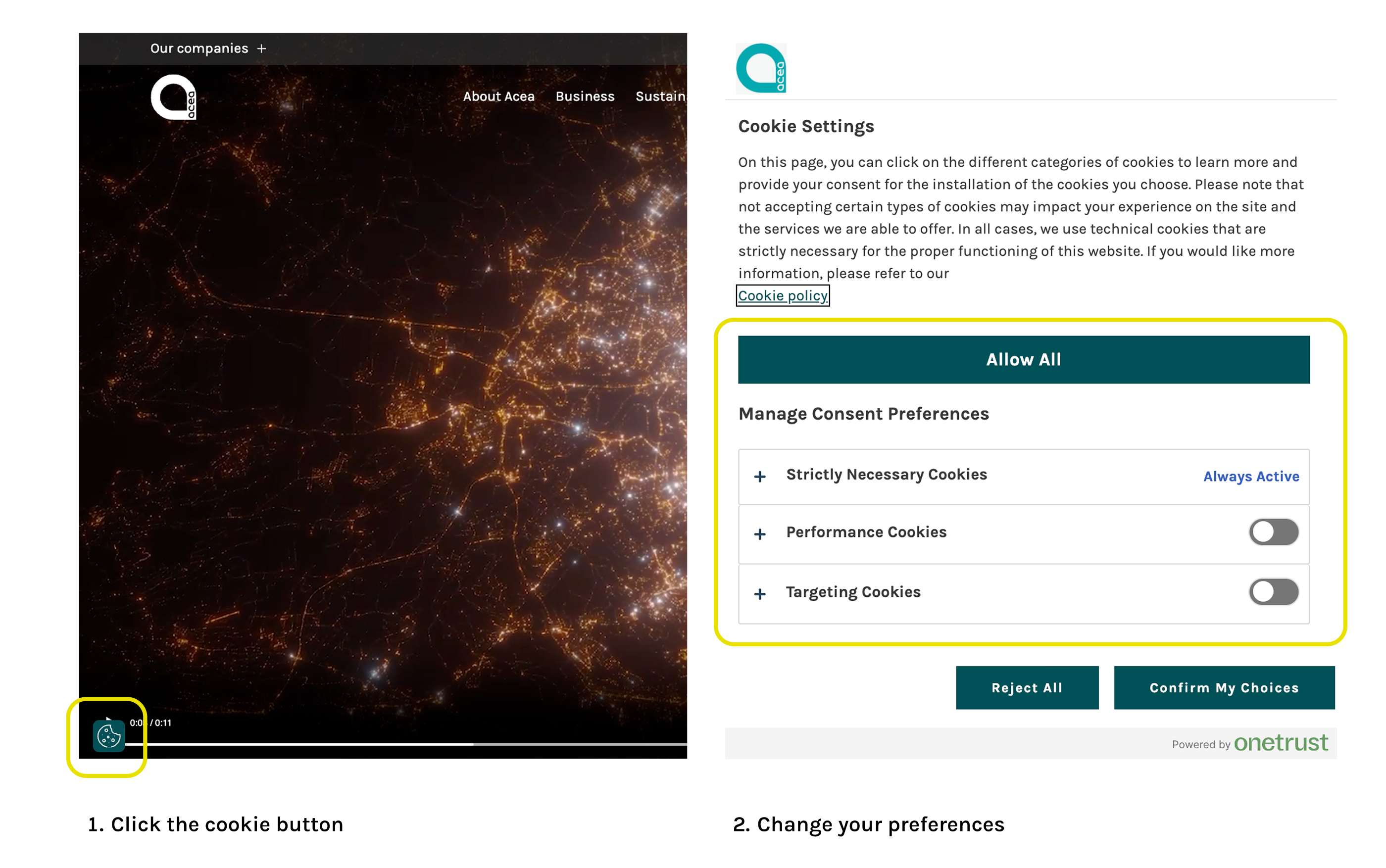Viewport: 1386px width, 868px height.
Task: Open the Cookie policy link
Action: coord(782,295)
